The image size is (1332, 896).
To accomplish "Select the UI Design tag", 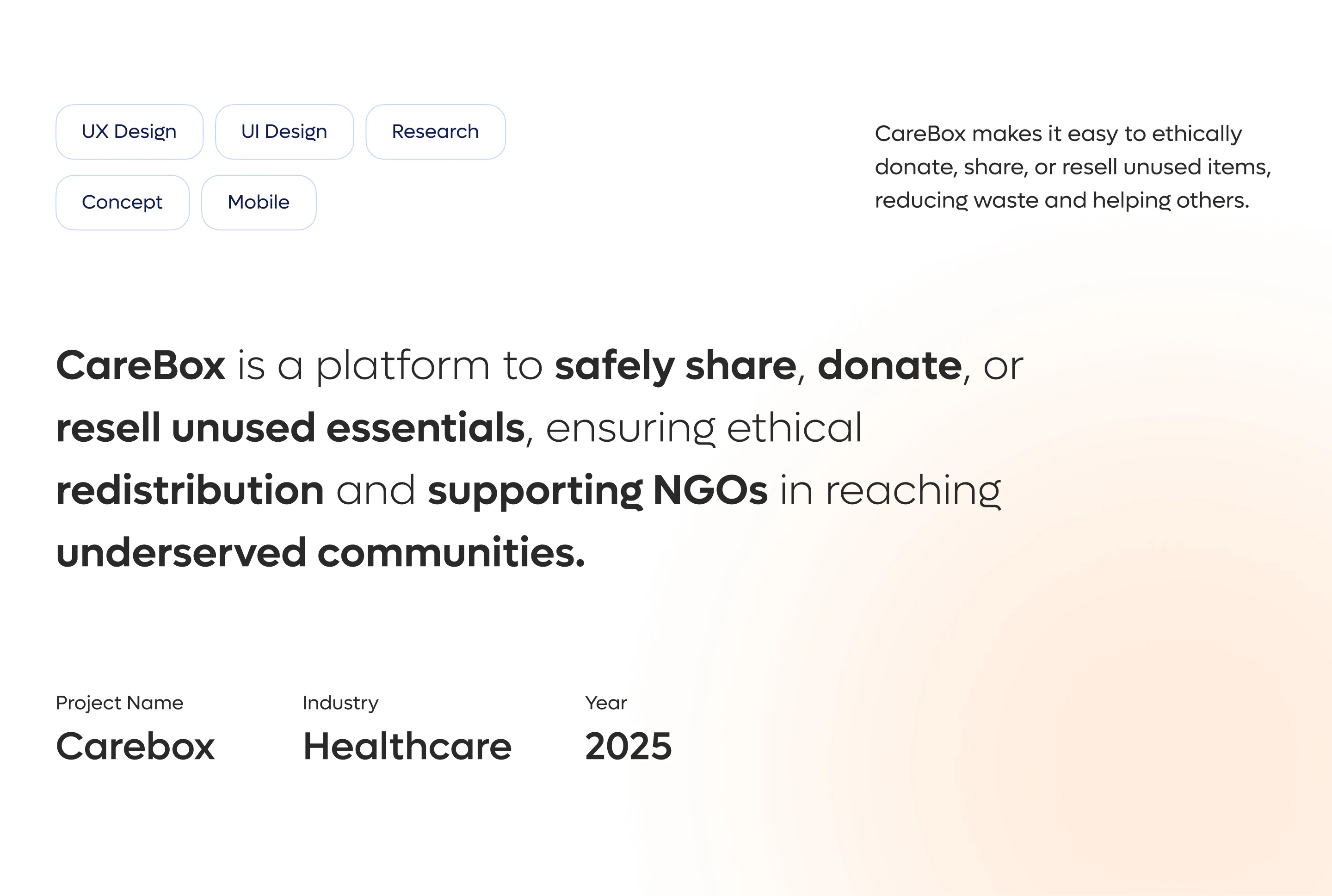I will [284, 132].
